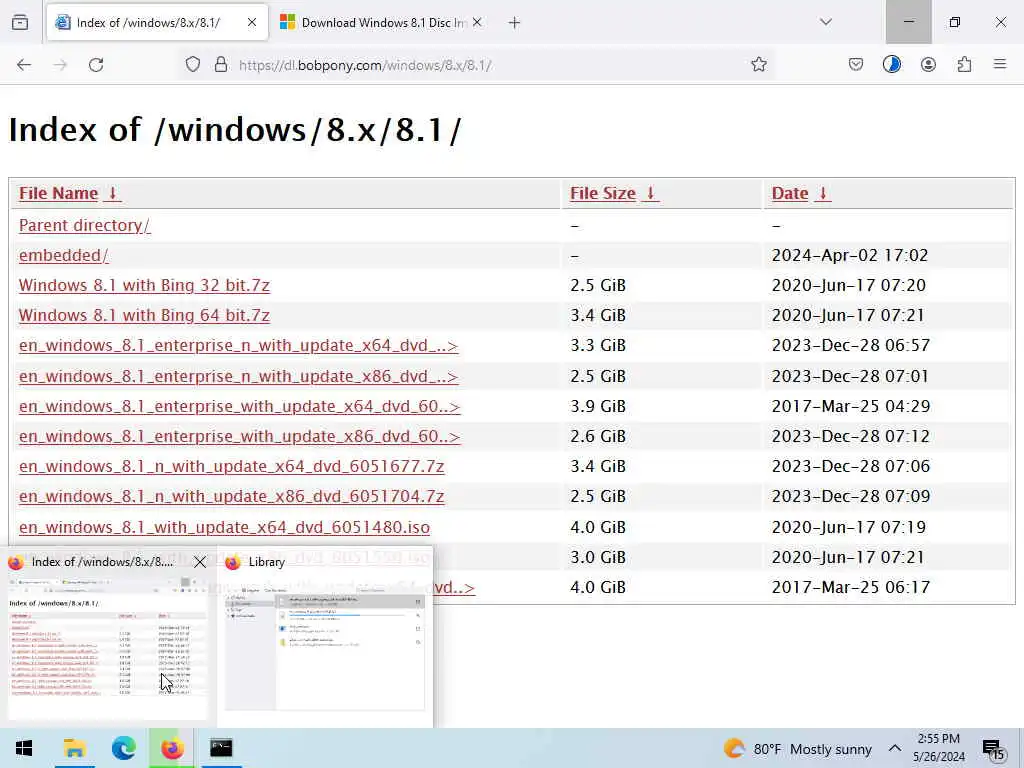Open Firefox View icon in tab bar
The width and height of the screenshot is (1024, 768).
(x=20, y=22)
